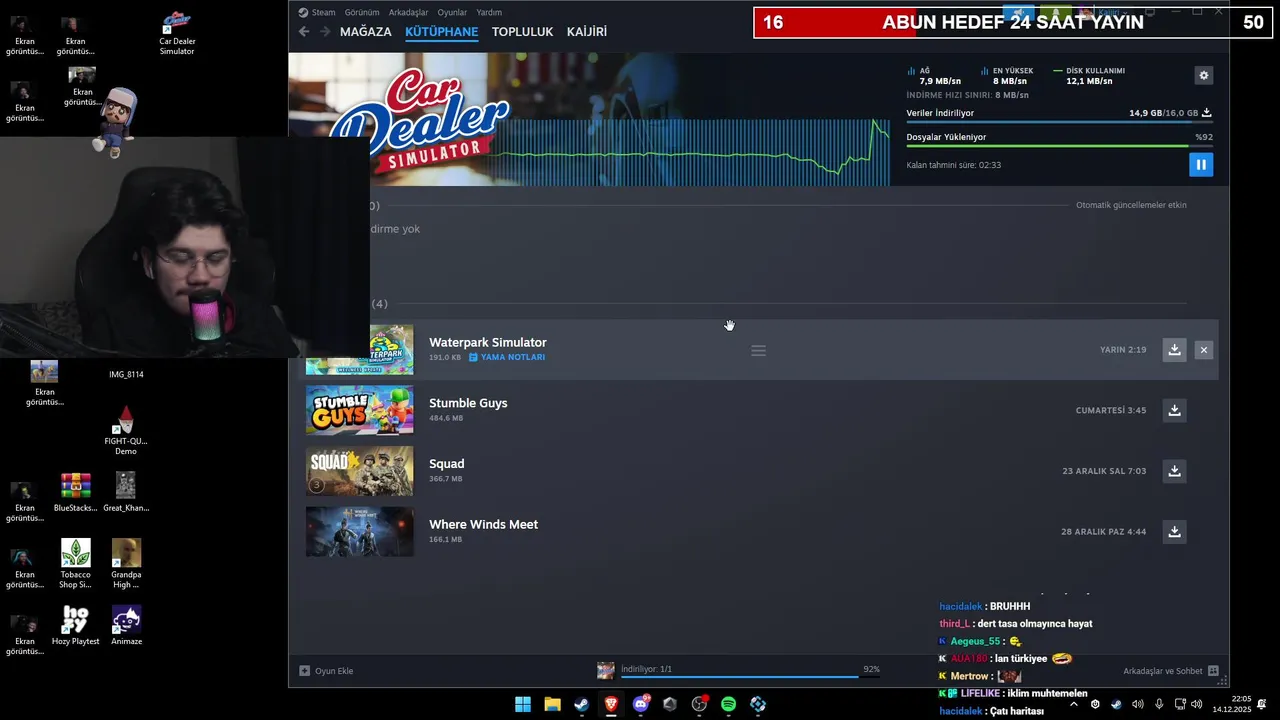The image size is (1280, 720).
Task: Click the download graph area
Action: (x=690, y=152)
